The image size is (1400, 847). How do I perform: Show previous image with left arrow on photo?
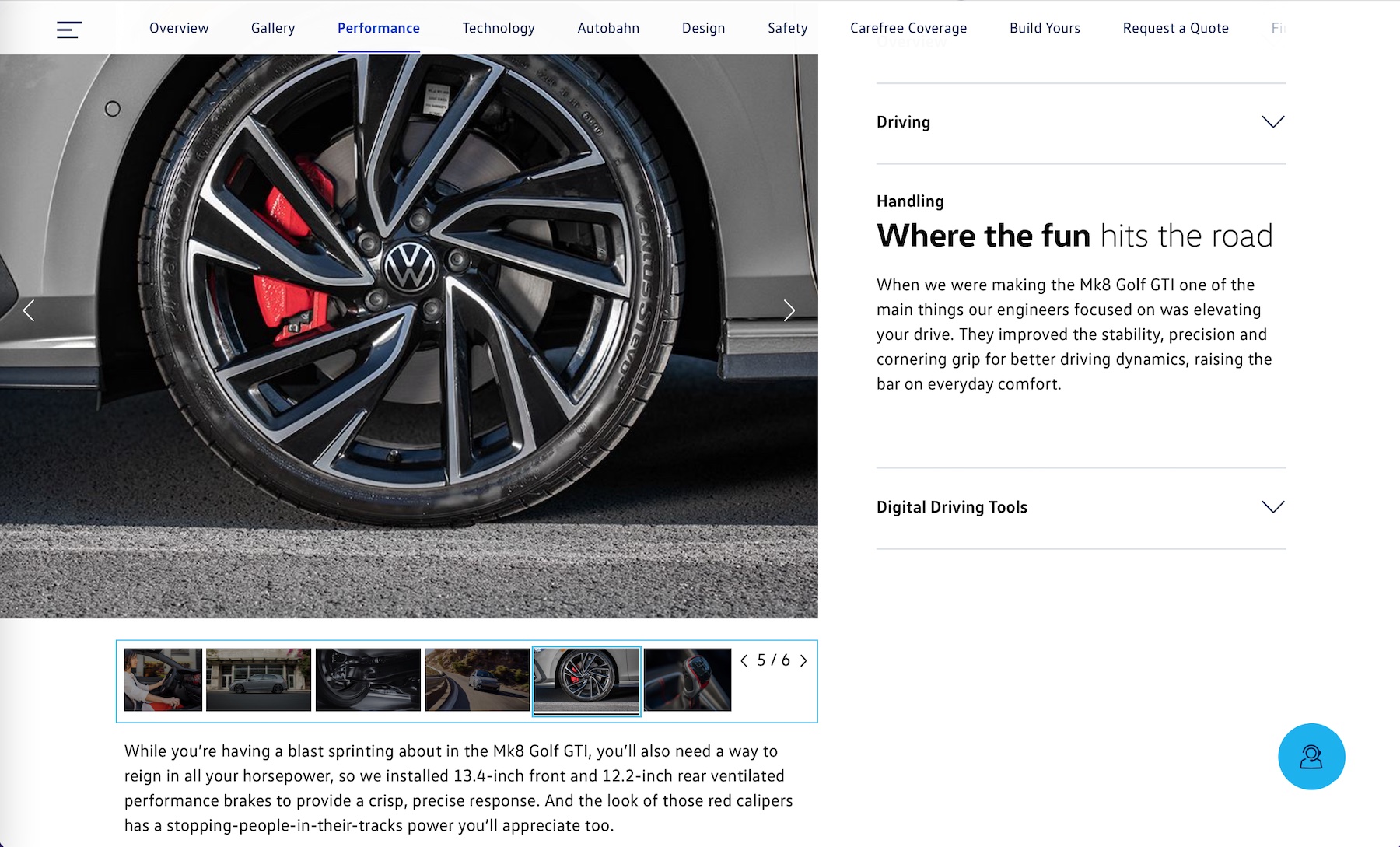pos(29,310)
